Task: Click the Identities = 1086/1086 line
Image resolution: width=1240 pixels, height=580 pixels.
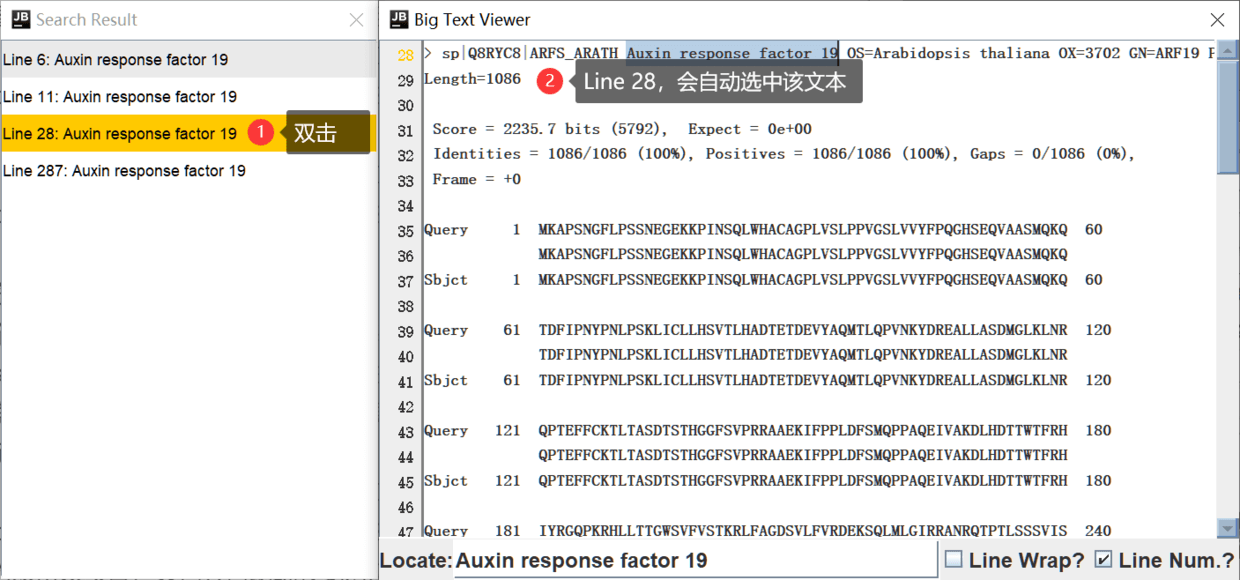Action: (x=784, y=154)
